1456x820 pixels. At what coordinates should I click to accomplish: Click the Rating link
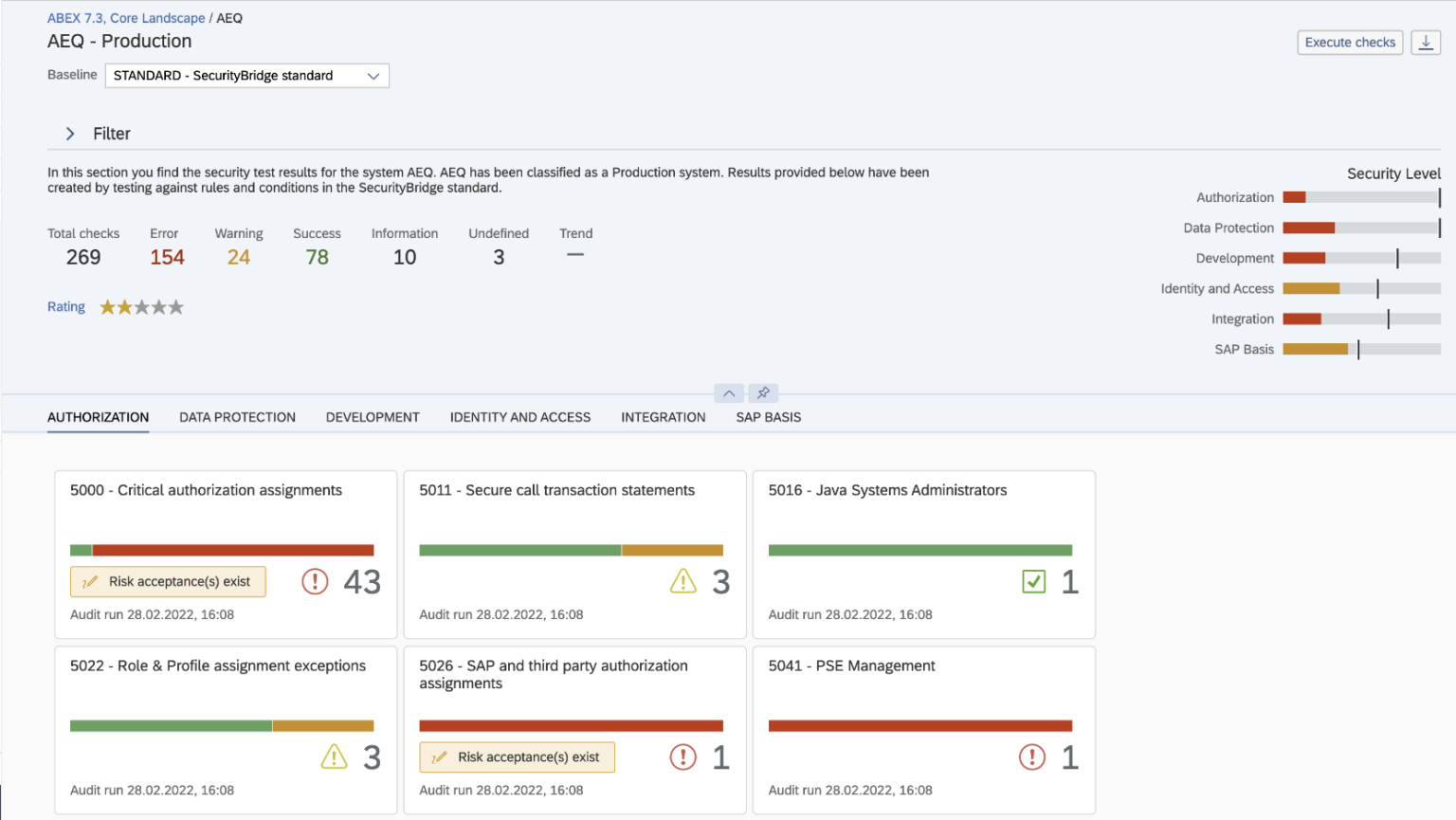65,306
